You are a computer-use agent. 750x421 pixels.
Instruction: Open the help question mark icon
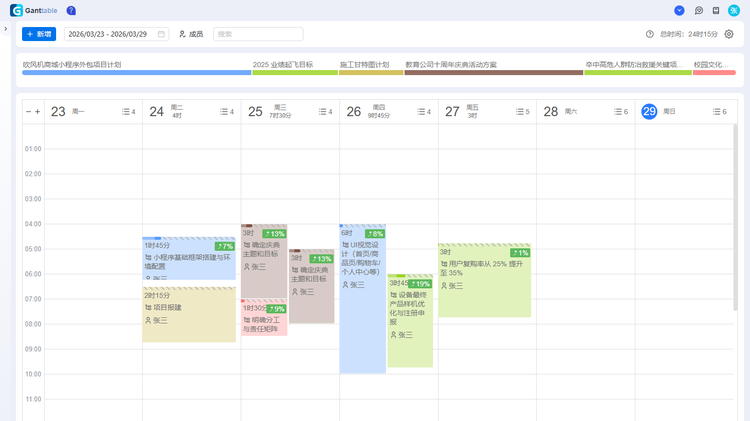tap(71, 10)
